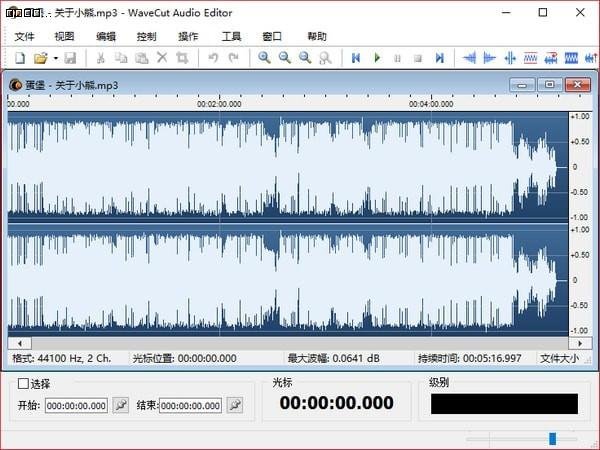
Task: Pause audio playback
Action: [x=397, y=58]
